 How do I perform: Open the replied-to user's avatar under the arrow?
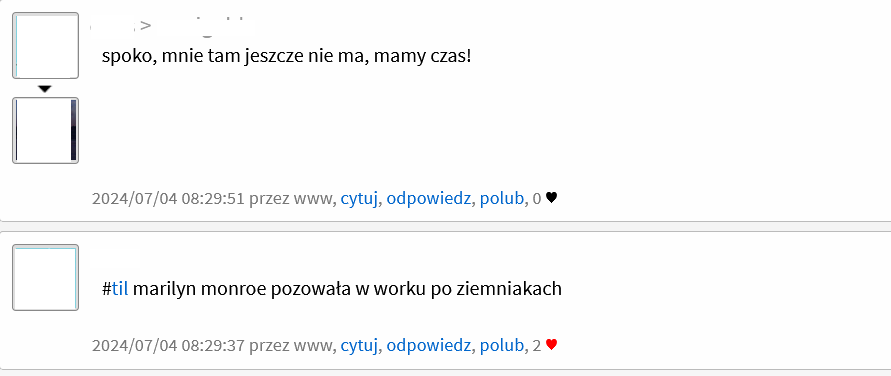click(x=45, y=130)
